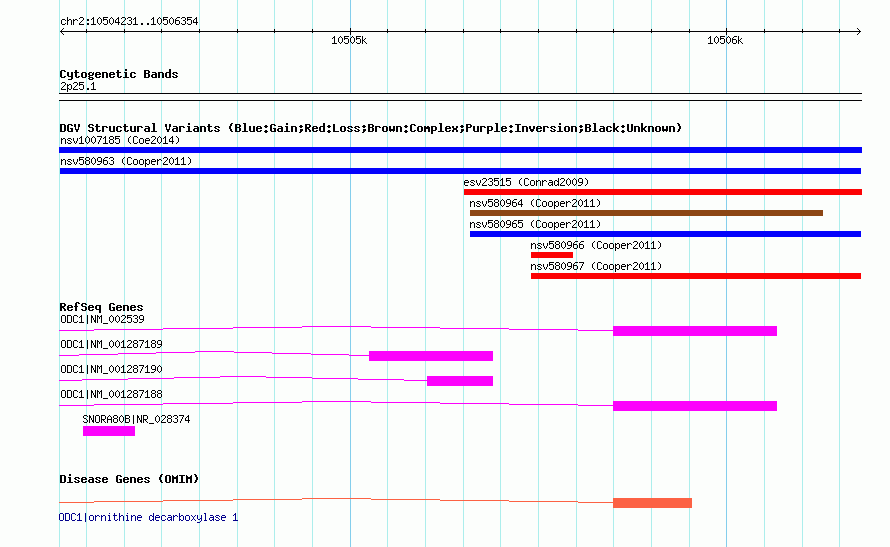Click the ODC1 NM_002539 exon block
The width and height of the screenshot is (890, 547).
[695, 331]
